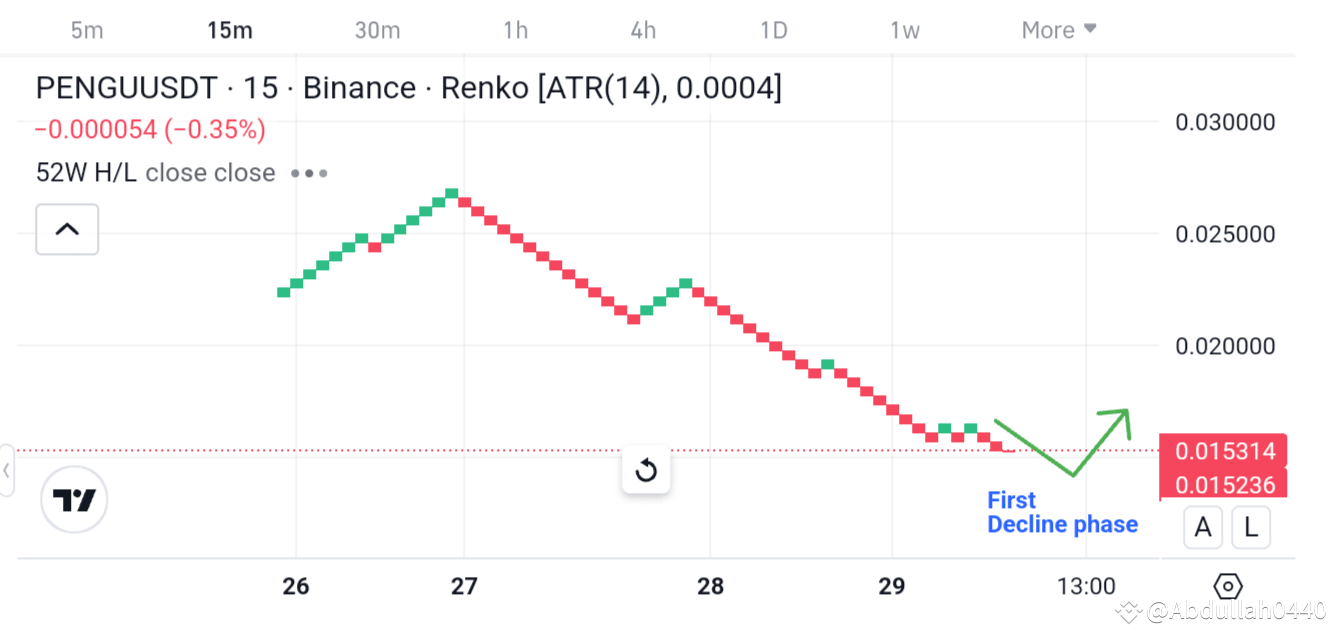Screen dimensions: 1335x633
Task: Click the red current price label 0.015314
Action: pos(1224,451)
